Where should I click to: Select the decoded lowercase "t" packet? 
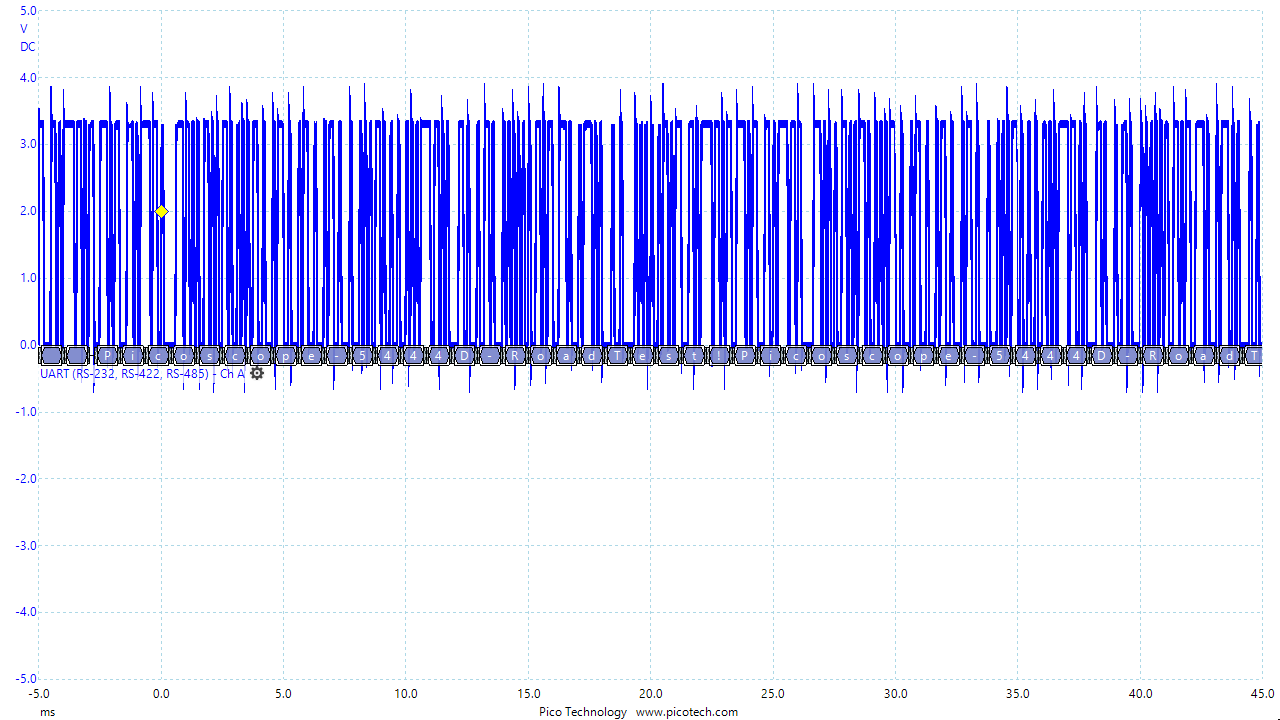point(694,355)
